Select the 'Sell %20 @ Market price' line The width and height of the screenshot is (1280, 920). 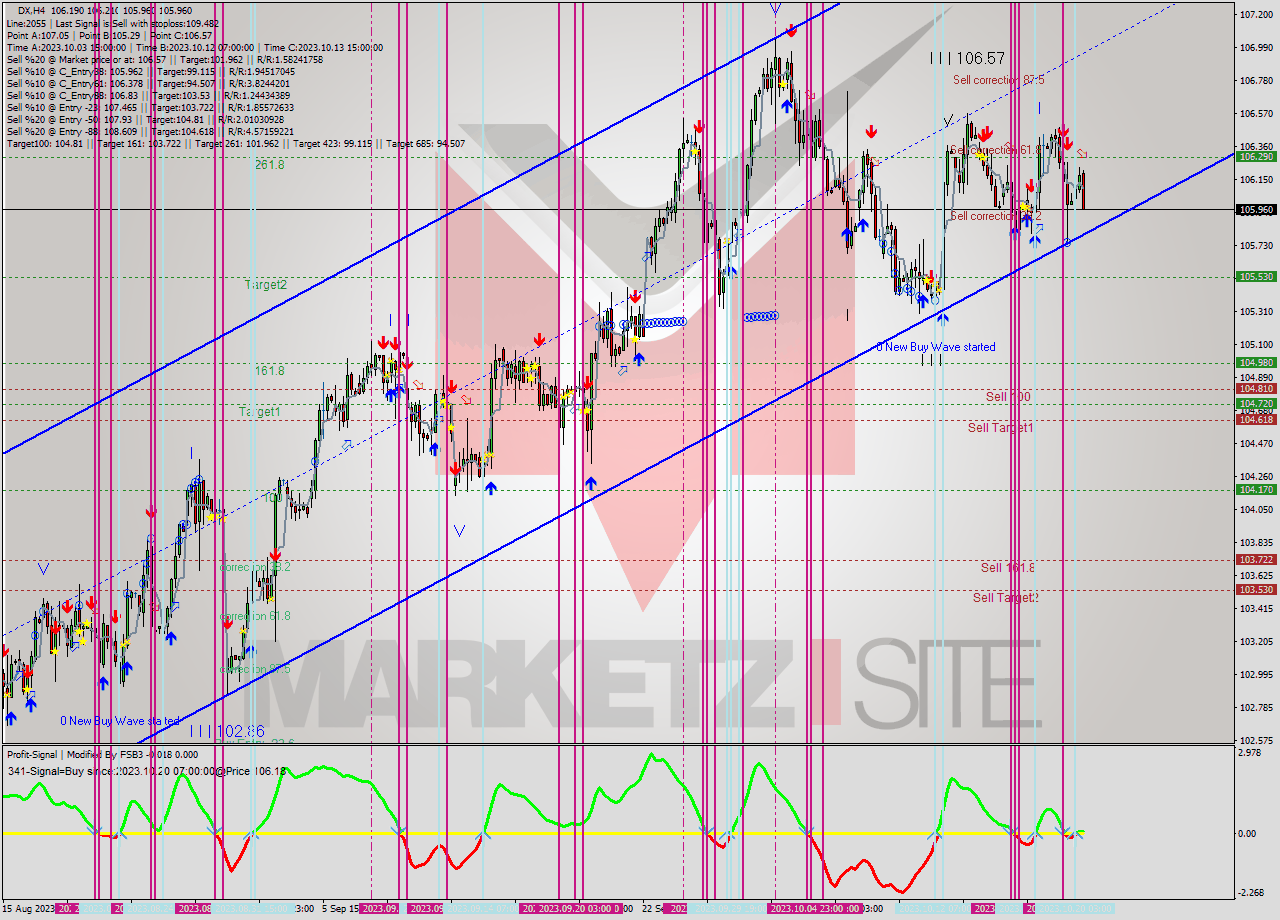(x=164, y=60)
